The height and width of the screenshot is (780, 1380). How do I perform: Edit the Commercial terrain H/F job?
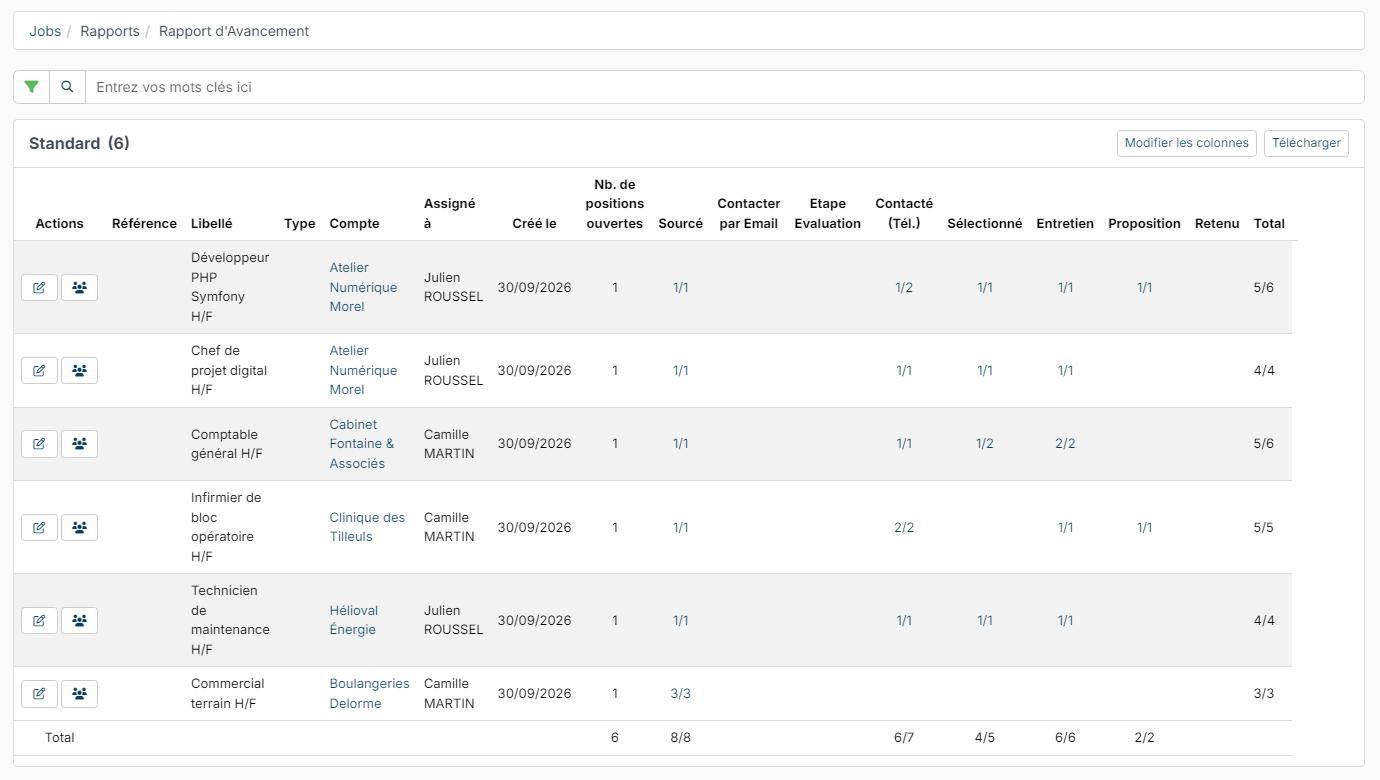point(39,694)
